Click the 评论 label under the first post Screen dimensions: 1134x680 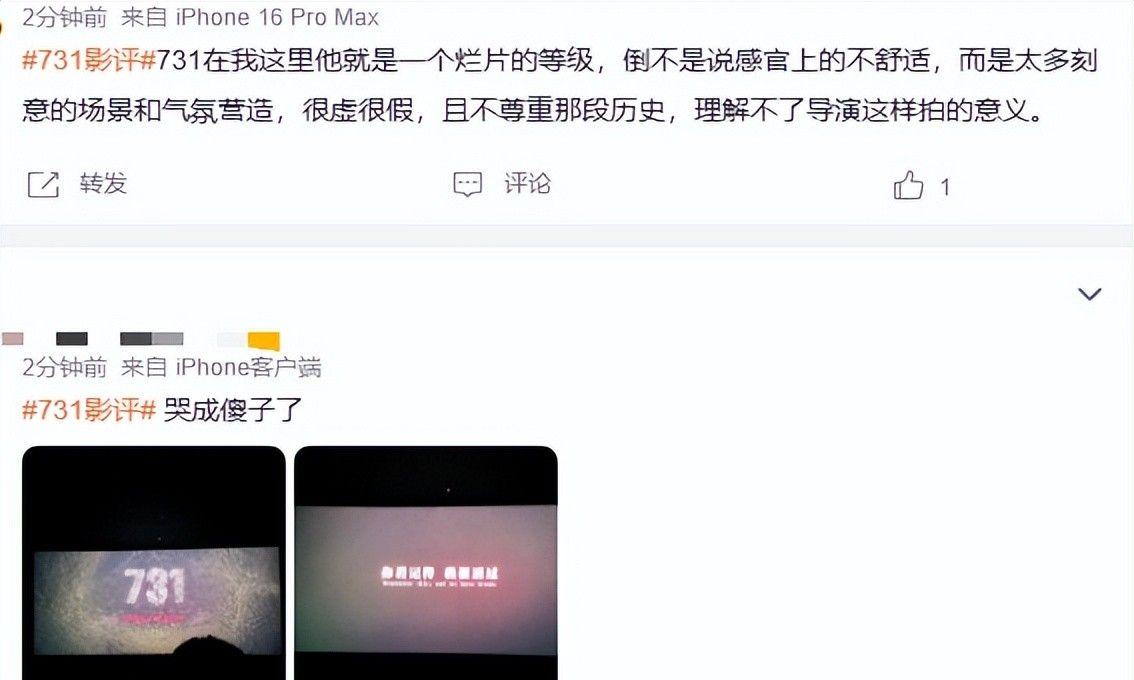(x=527, y=184)
